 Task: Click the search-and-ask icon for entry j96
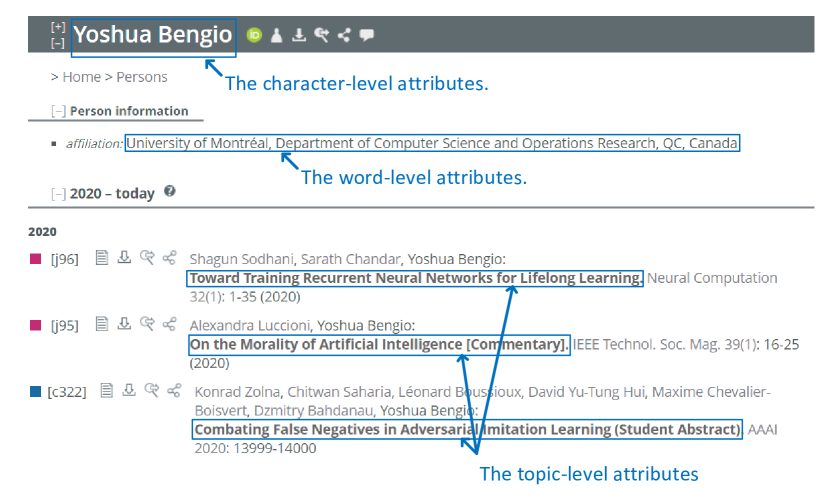point(147,258)
